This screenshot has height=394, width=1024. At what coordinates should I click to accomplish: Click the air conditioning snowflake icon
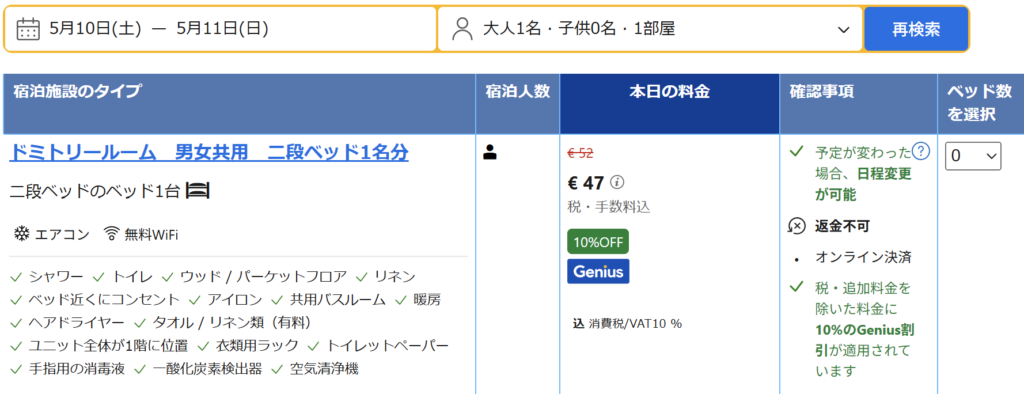click(22, 234)
